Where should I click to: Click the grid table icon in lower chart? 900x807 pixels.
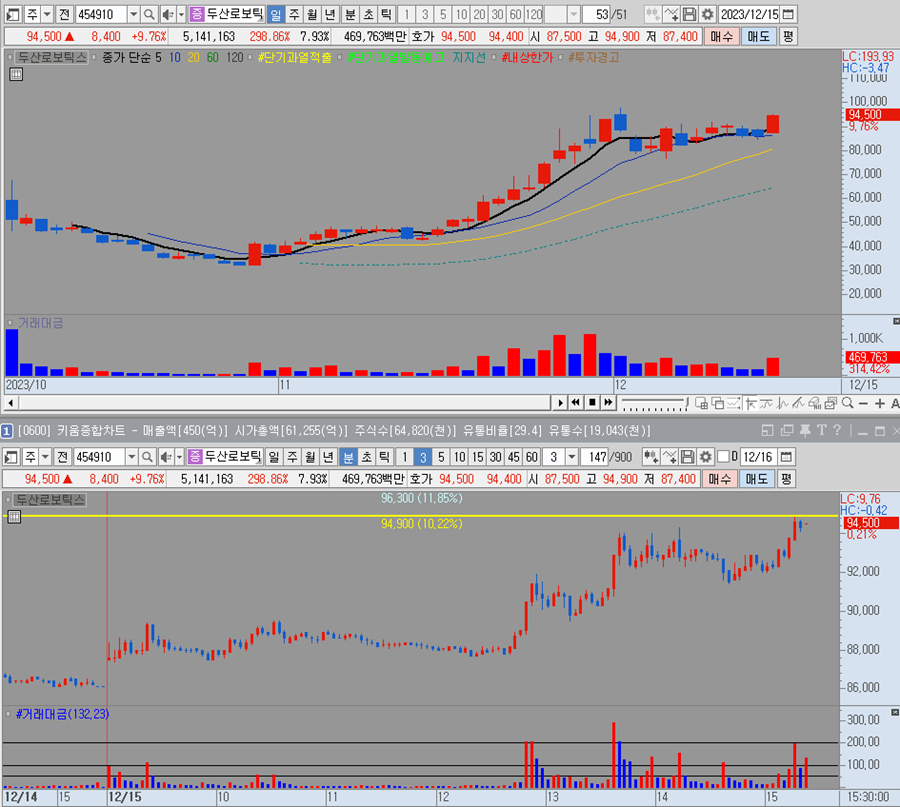pyautogui.click(x=14, y=517)
